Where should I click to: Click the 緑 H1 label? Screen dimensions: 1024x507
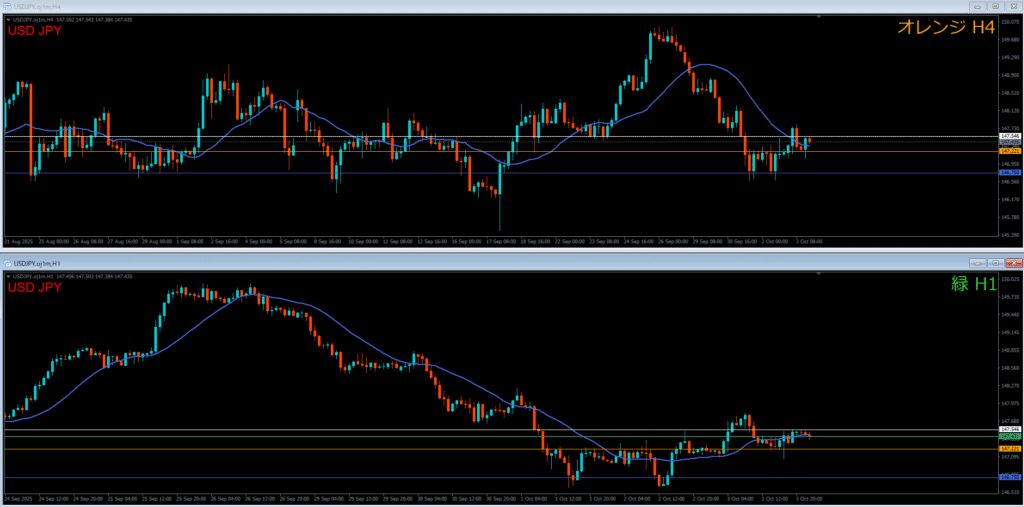[973, 284]
